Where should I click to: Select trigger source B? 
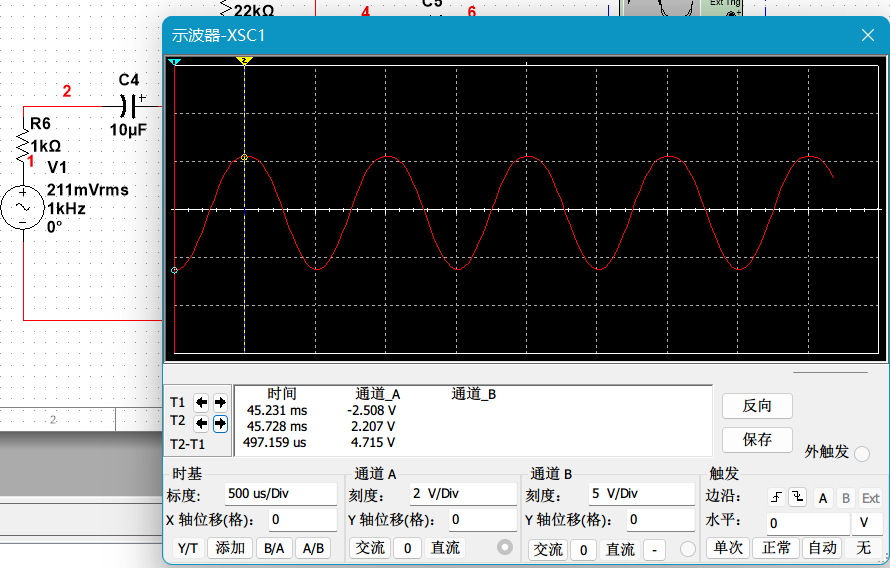click(846, 498)
